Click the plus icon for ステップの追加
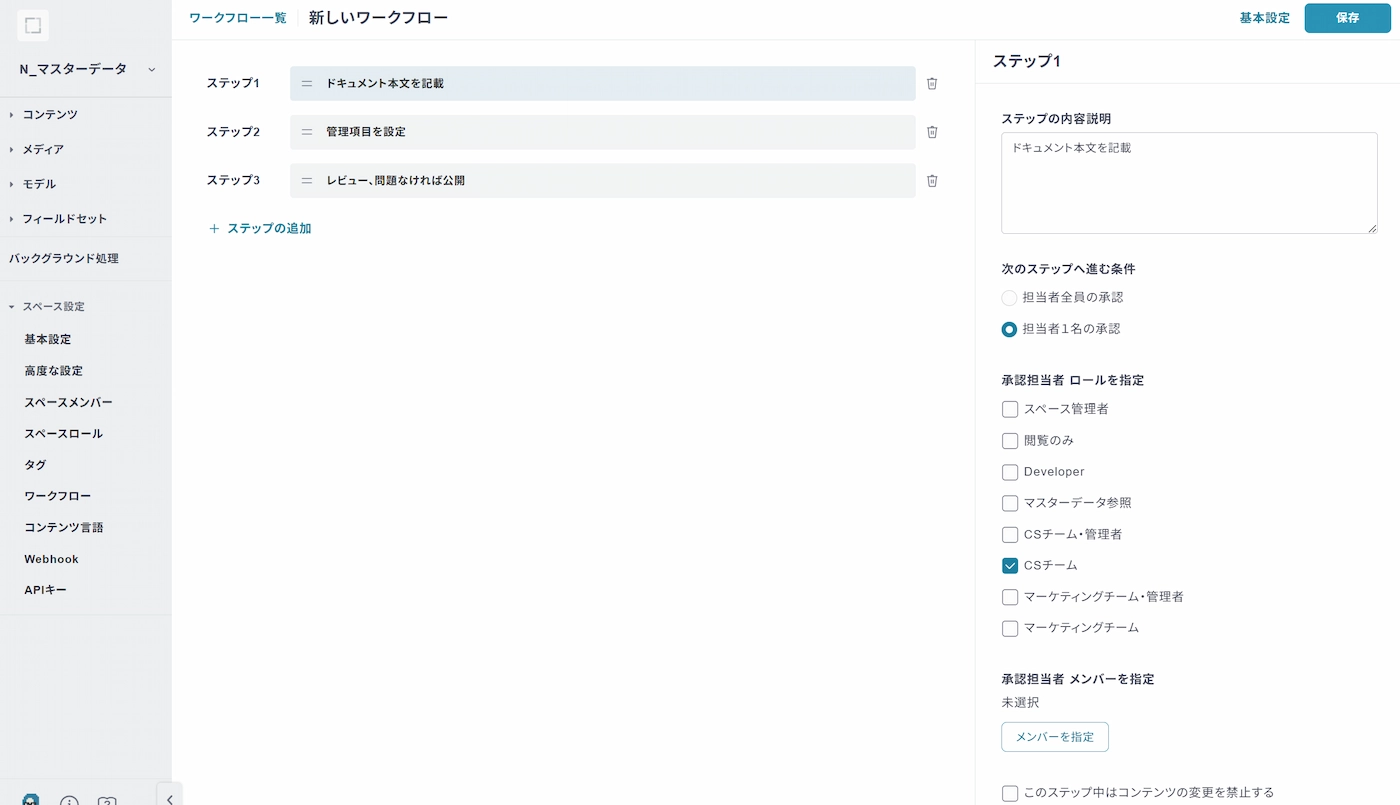1400x805 pixels. click(x=213, y=229)
